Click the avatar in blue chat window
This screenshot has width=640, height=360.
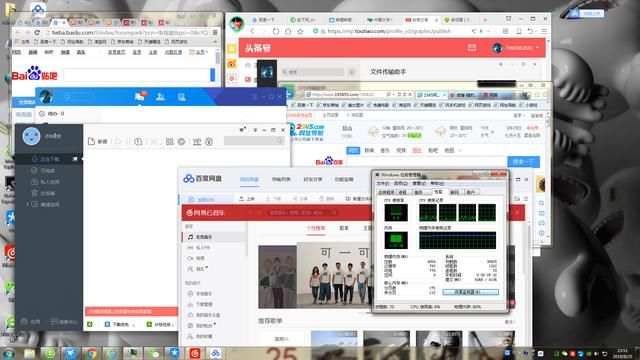tap(46, 97)
